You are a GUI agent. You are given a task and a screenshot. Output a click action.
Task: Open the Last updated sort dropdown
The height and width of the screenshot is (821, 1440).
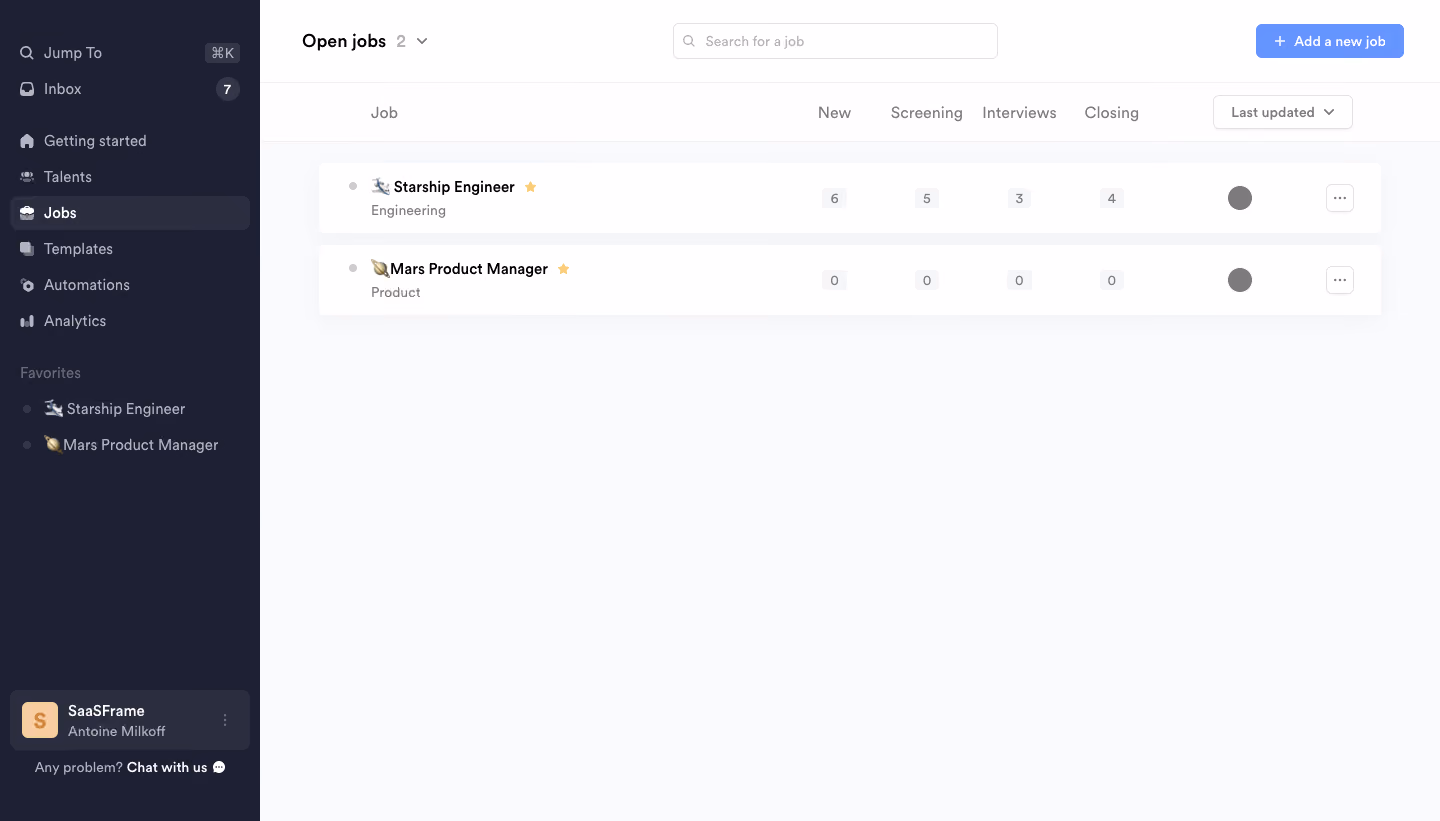click(x=1283, y=112)
